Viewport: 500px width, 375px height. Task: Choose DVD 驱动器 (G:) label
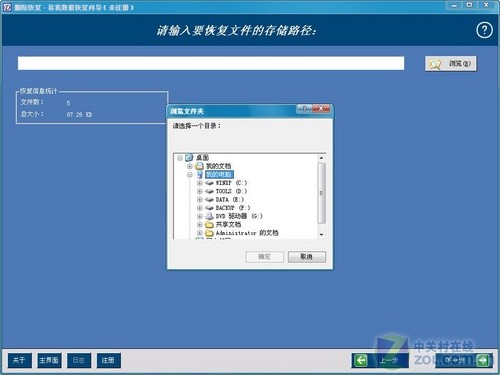[239, 216]
